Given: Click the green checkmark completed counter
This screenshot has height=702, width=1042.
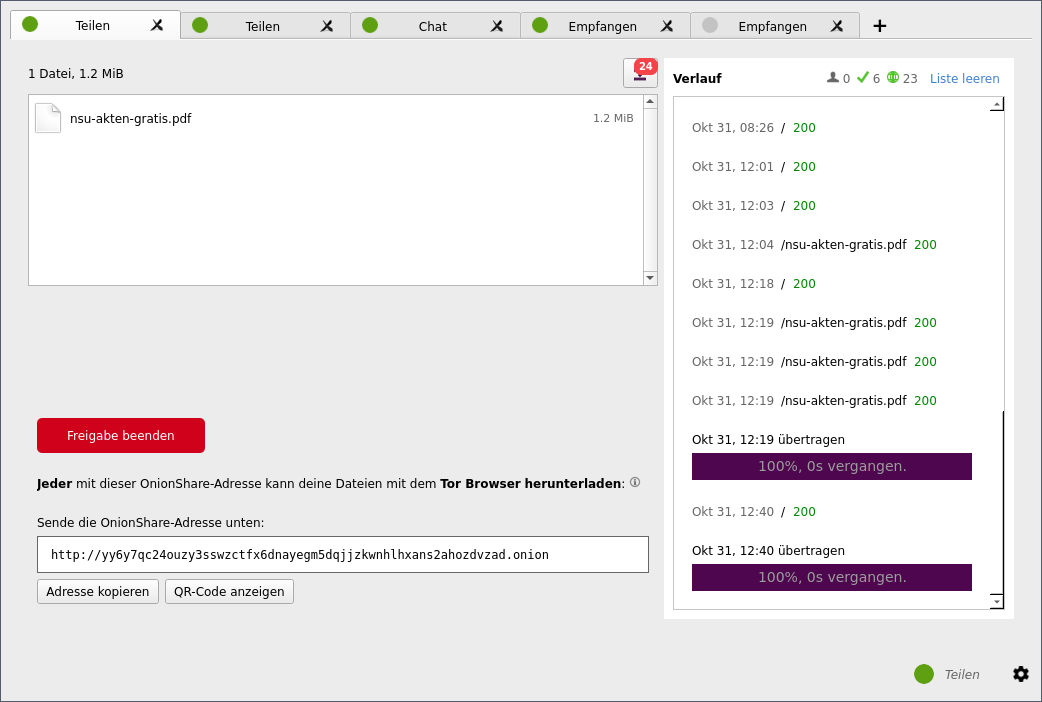Looking at the screenshot, I should pos(863,78).
